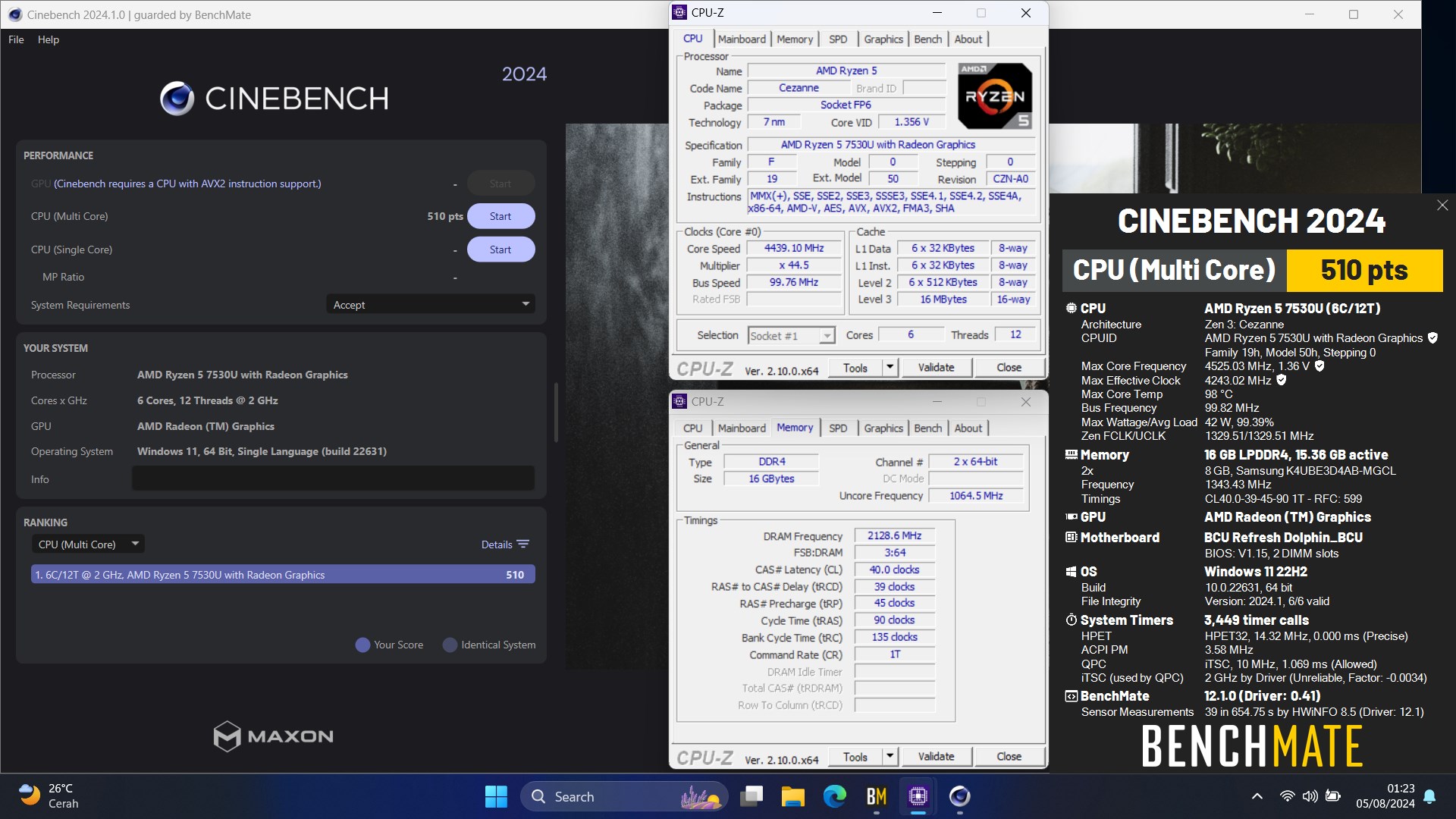The width and height of the screenshot is (1456, 819).
Task: Open the Help menu in Cinebench
Action: click(49, 39)
